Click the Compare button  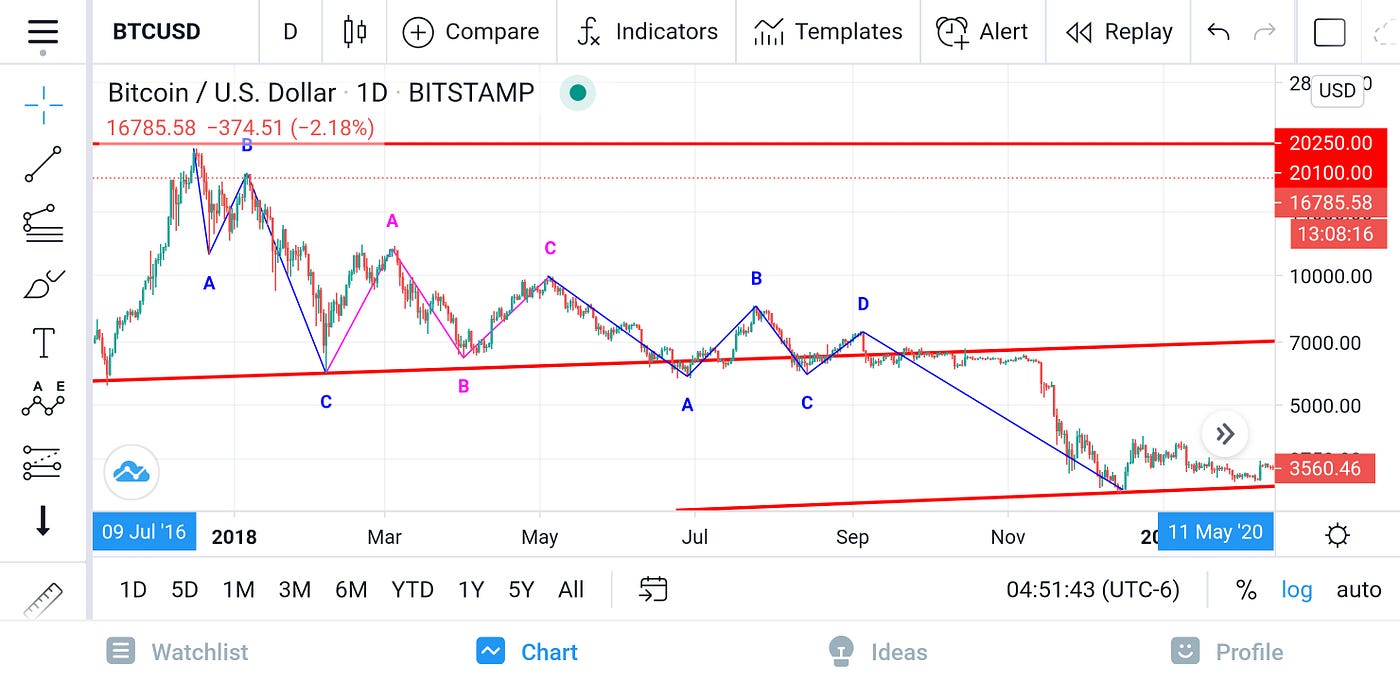point(471,31)
